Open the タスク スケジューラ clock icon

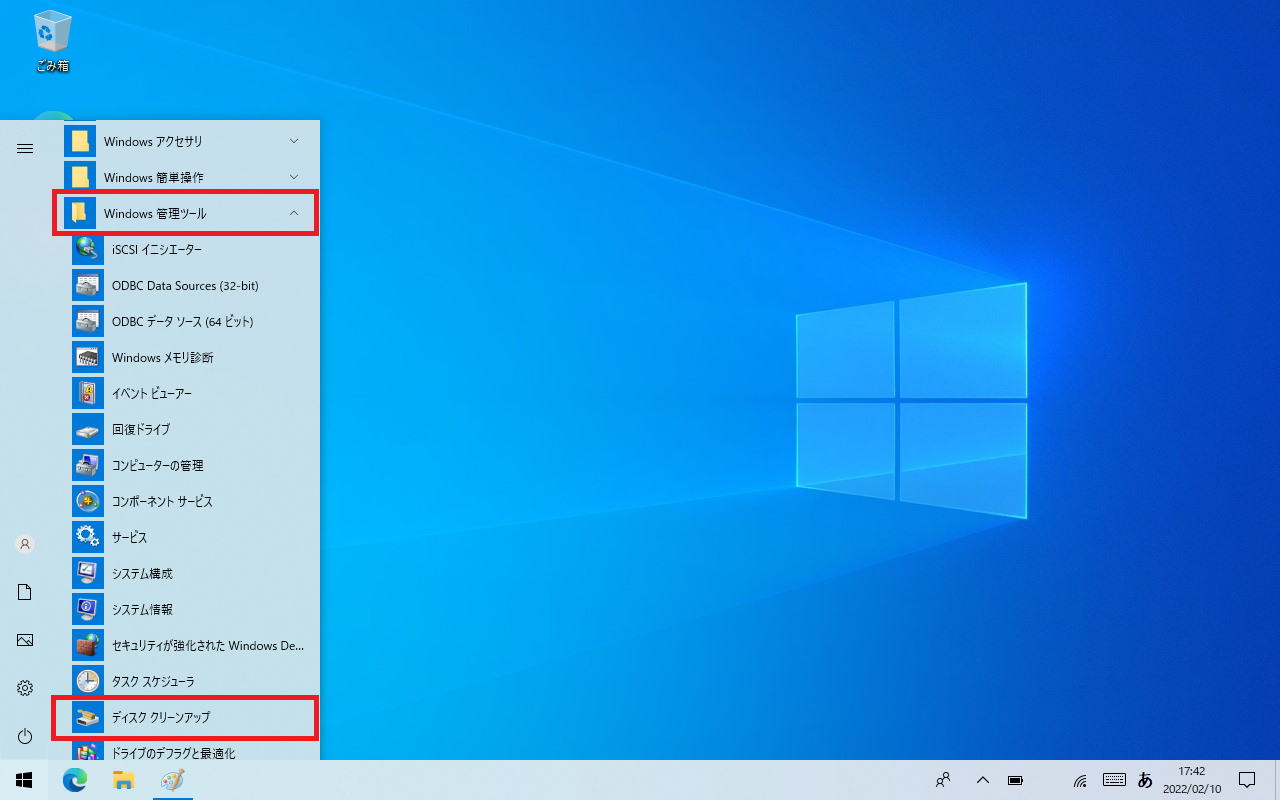click(88, 681)
